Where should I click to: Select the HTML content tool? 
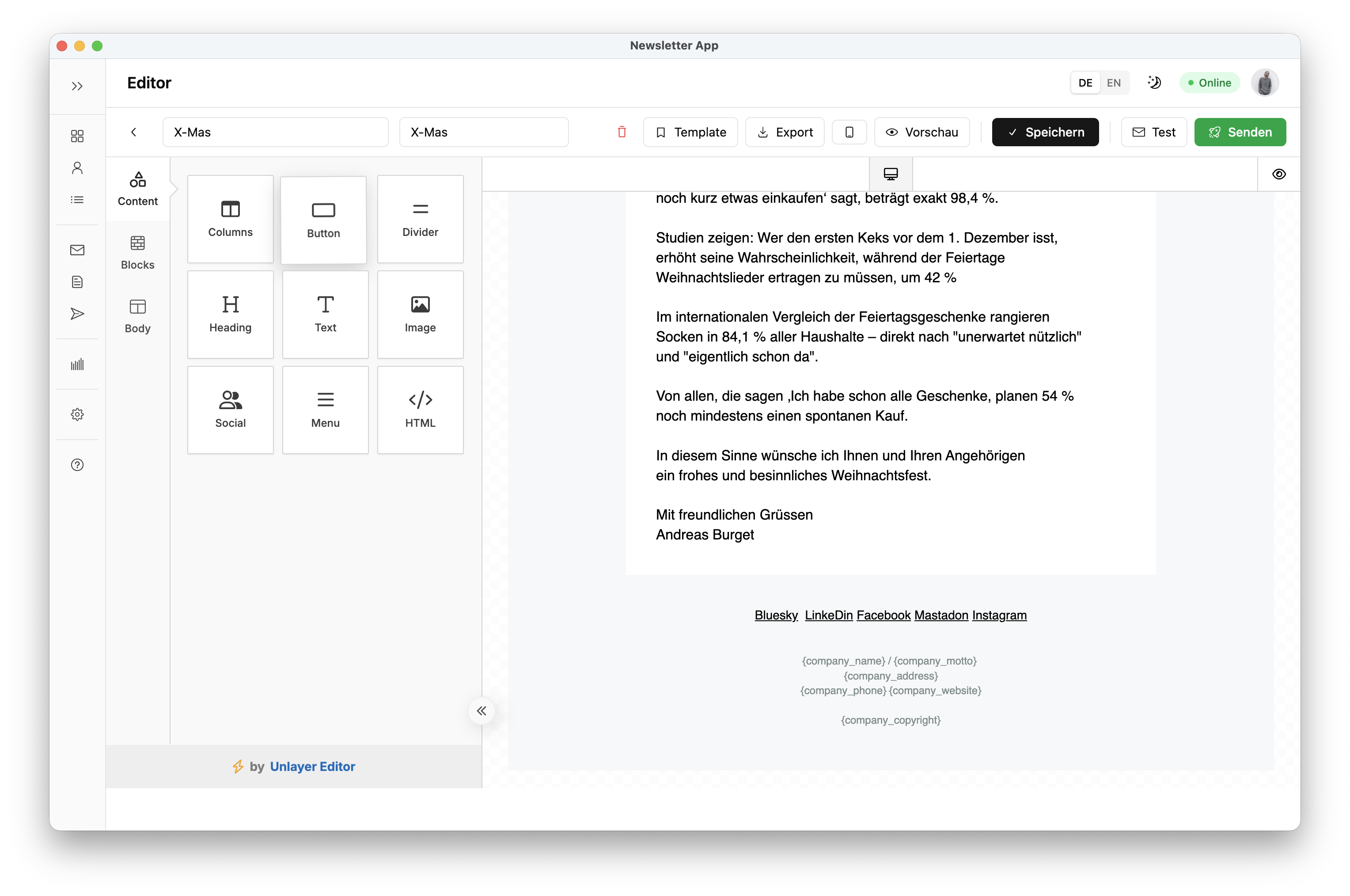point(420,409)
